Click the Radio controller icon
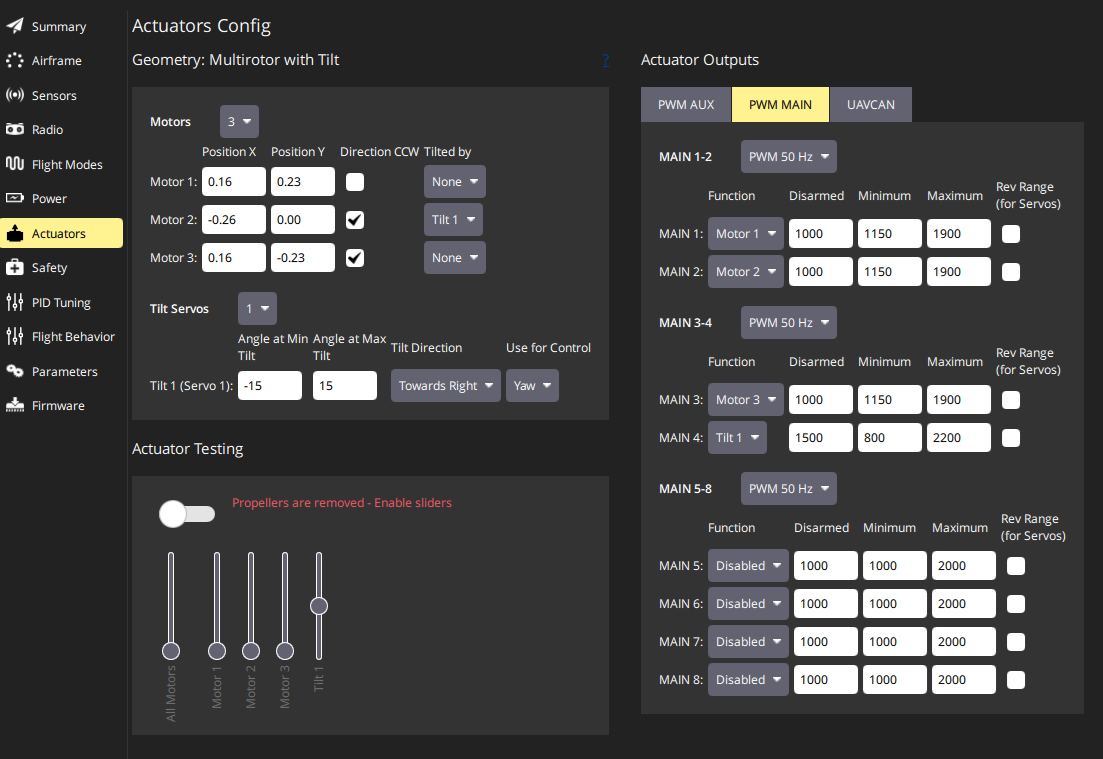 click(x=15, y=129)
